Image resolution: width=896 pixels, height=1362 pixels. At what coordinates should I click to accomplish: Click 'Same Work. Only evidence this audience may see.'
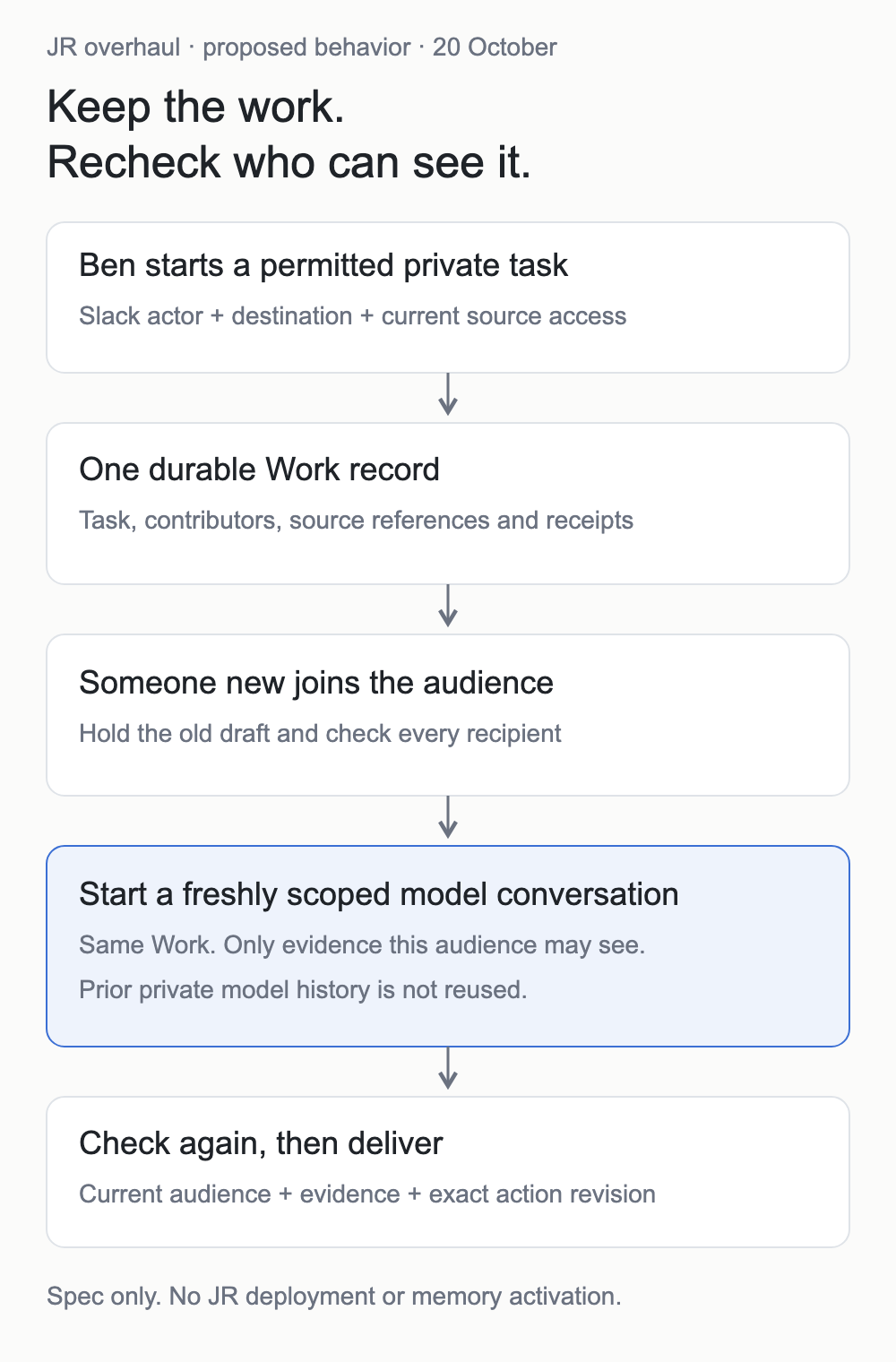pos(363,945)
